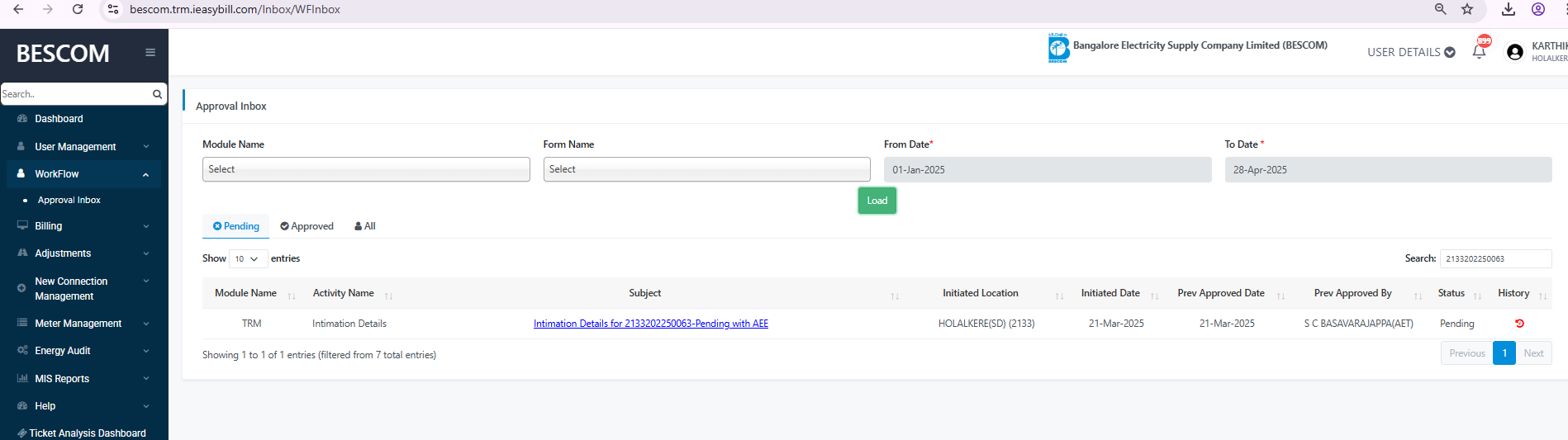Image resolution: width=1568 pixels, height=440 pixels.
Task: Open the Show entries count dropdown
Action: pyautogui.click(x=248, y=259)
